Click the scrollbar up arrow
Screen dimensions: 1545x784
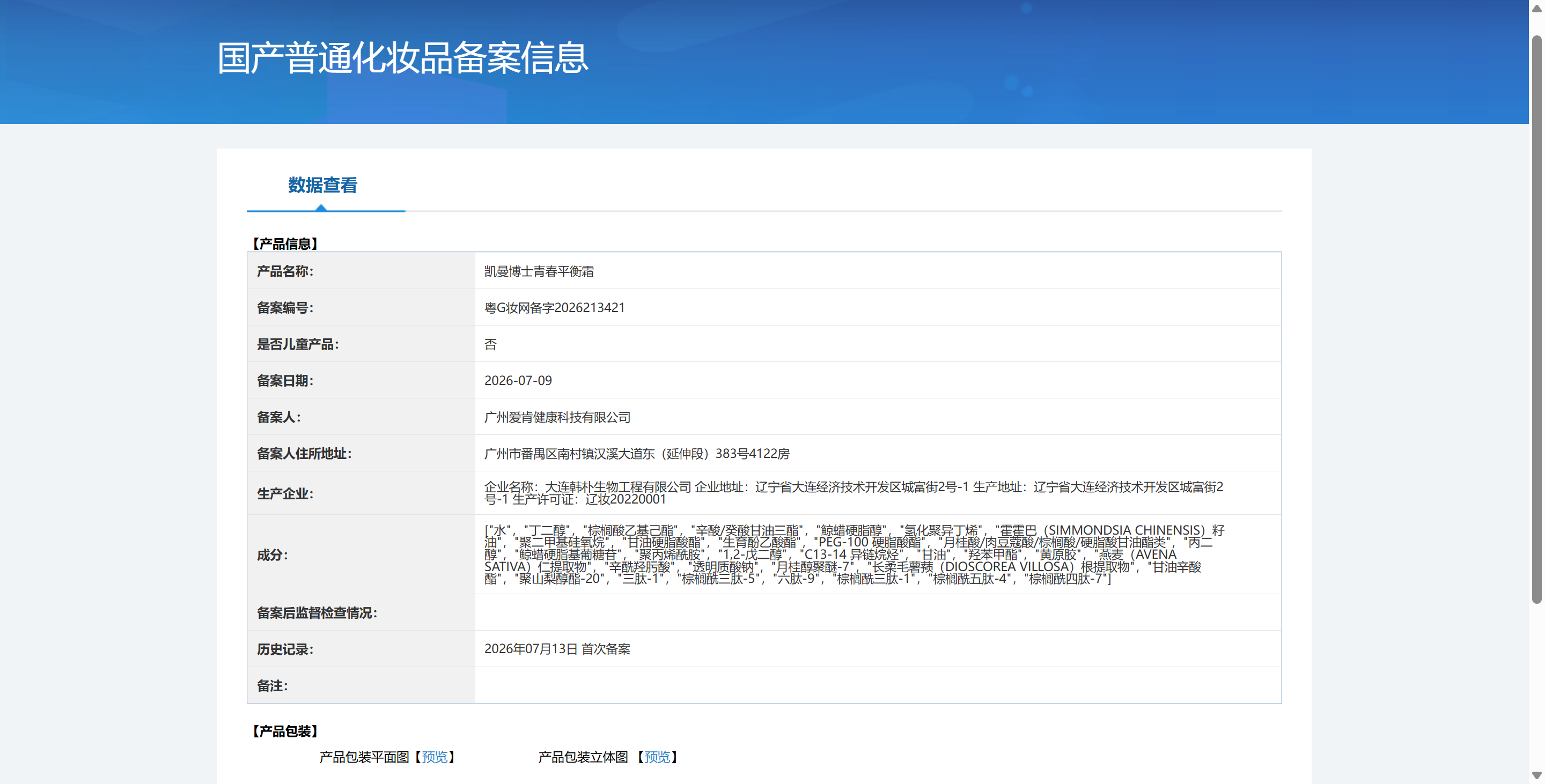coord(1536,8)
